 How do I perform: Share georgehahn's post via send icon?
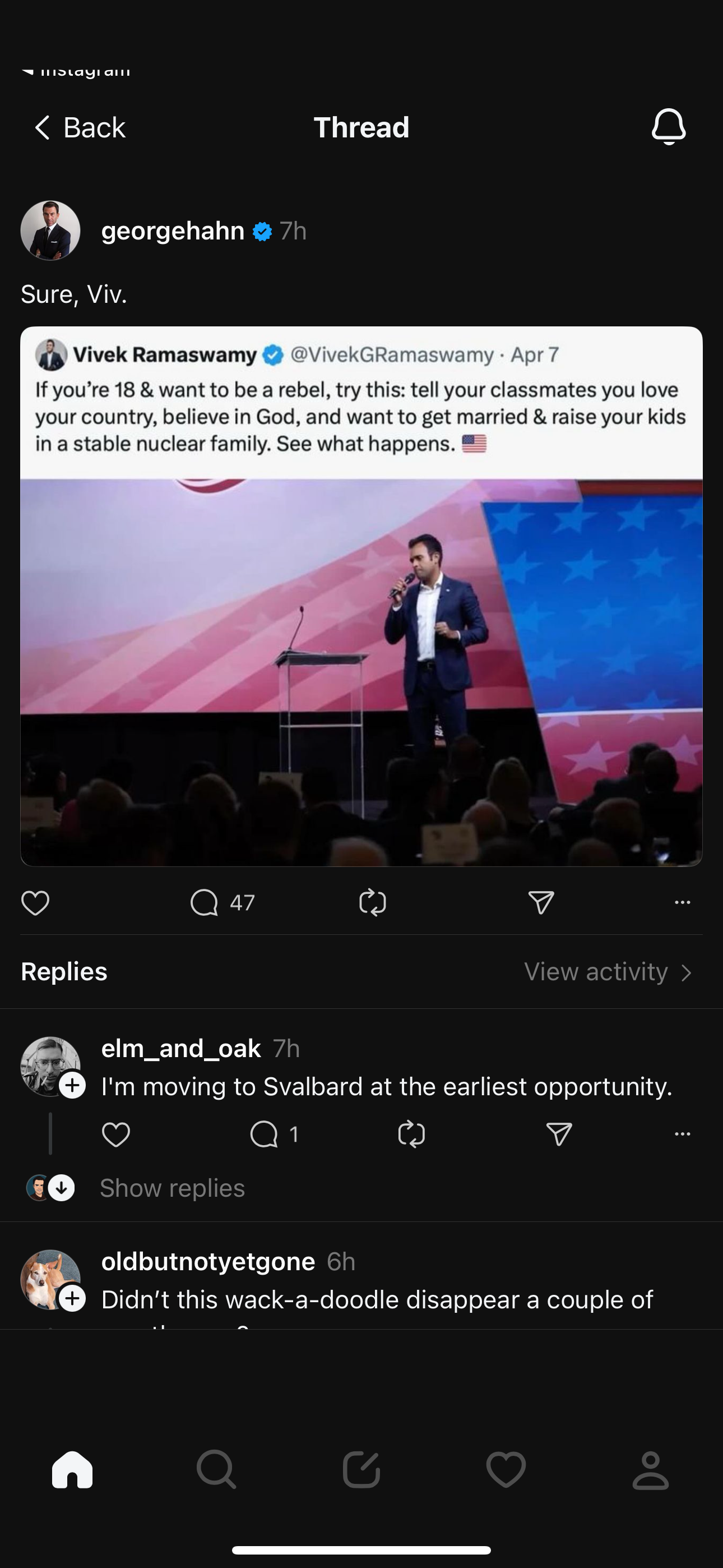[x=541, y=902]
